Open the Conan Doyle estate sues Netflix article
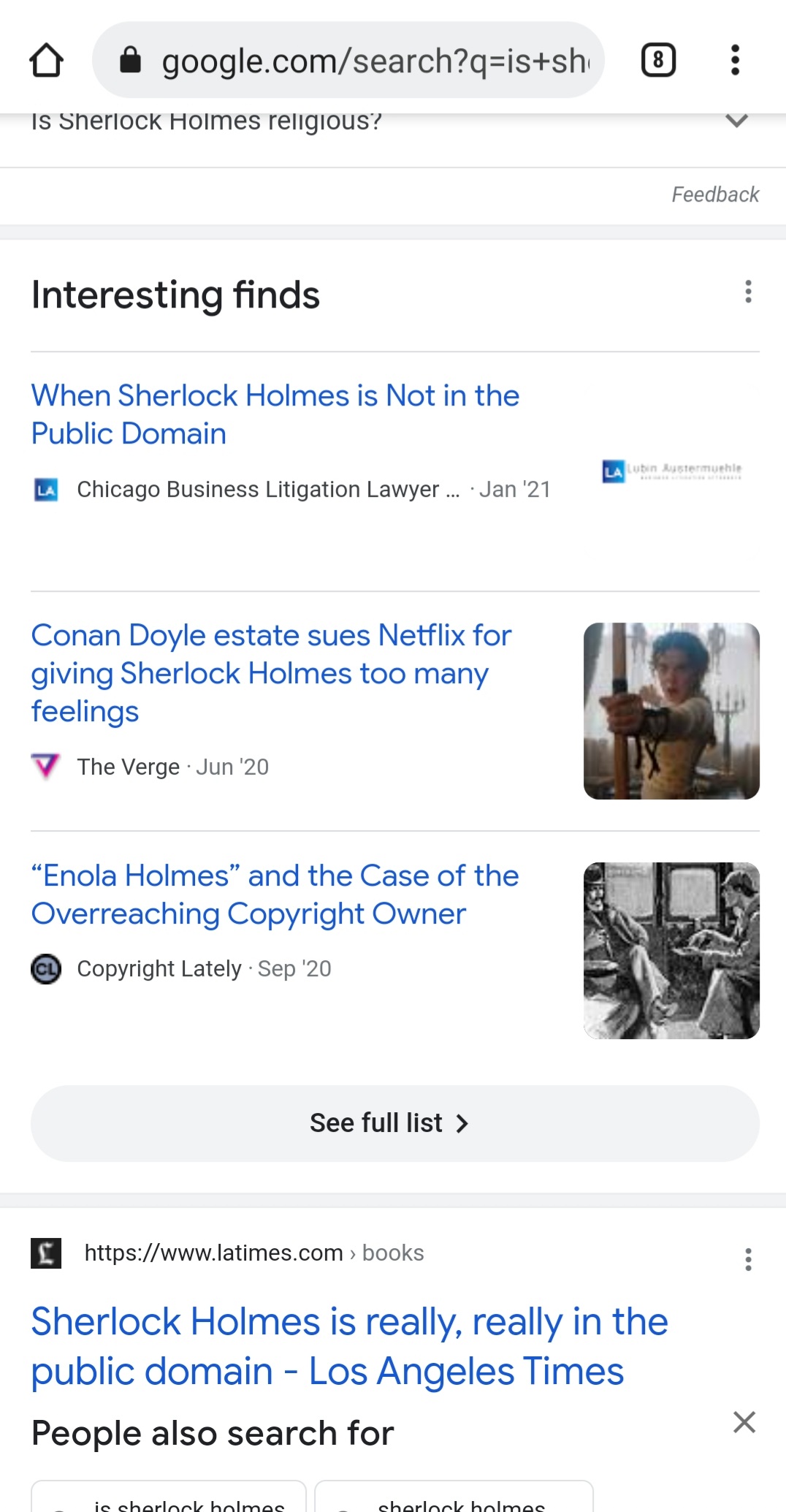The width and height of the screenshot is (786, 1512). coord(271,673)
